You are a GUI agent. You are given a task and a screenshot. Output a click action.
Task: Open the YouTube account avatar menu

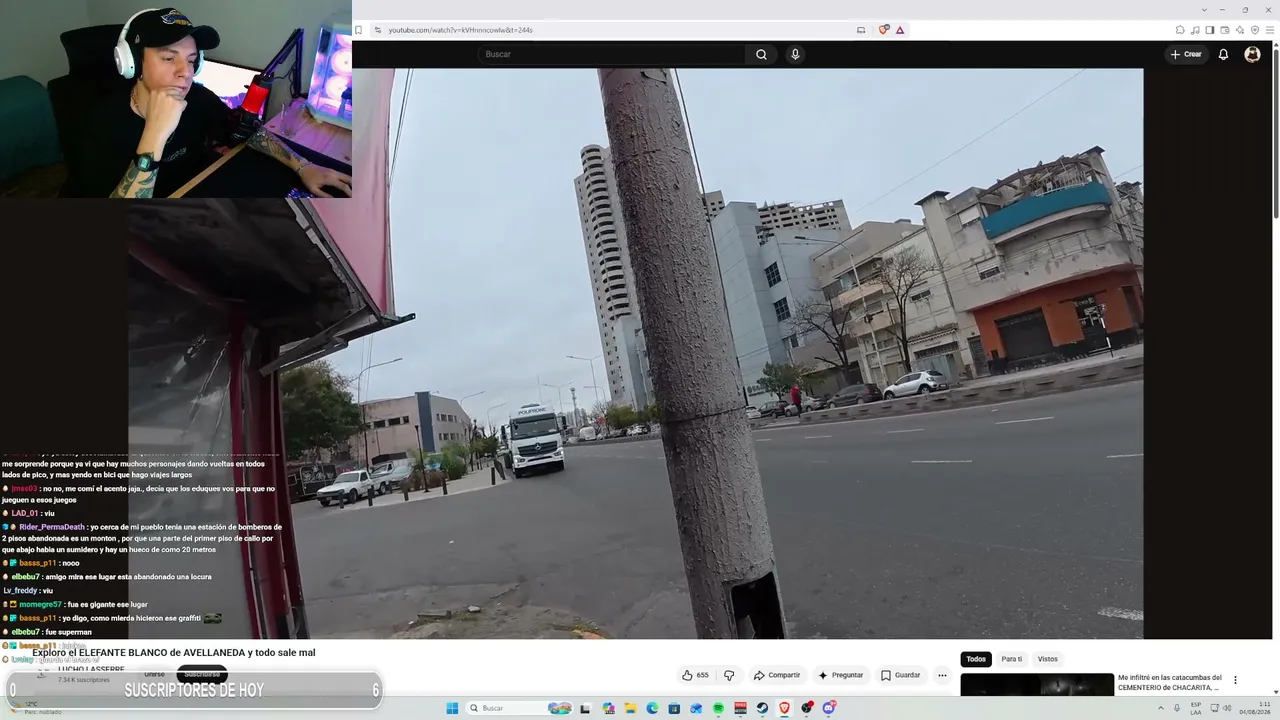(x=1252, y=54)
